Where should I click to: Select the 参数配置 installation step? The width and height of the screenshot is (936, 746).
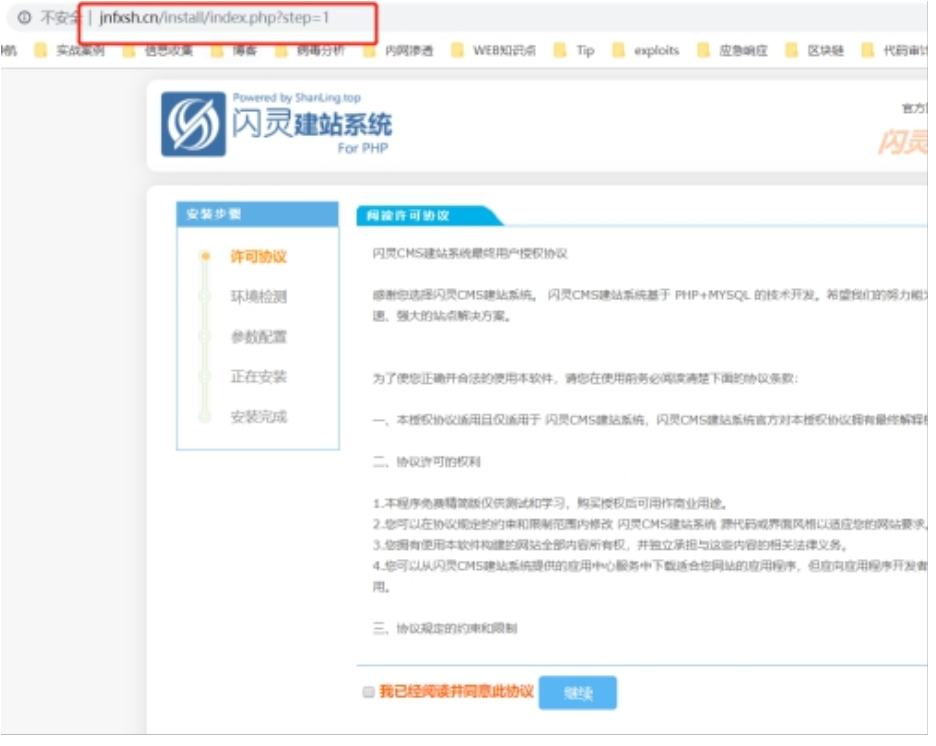tap(260, 338)
